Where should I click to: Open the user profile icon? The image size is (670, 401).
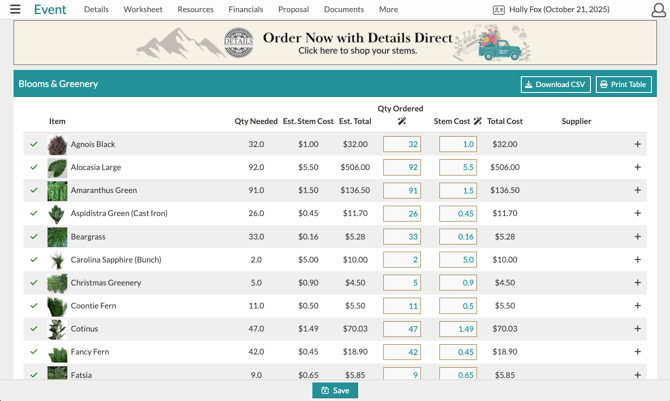point(658,10)
